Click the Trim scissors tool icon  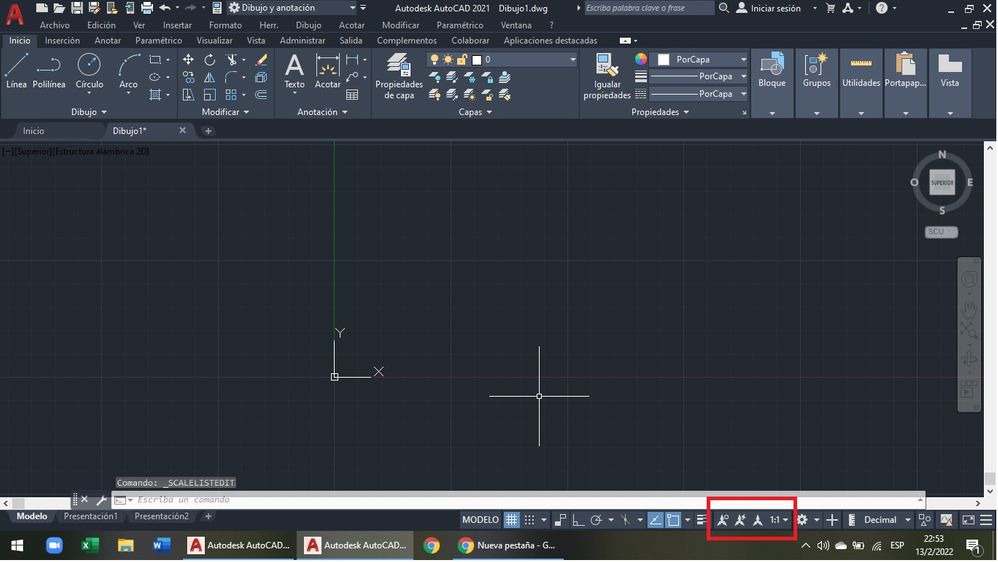(x=232, y=60)
